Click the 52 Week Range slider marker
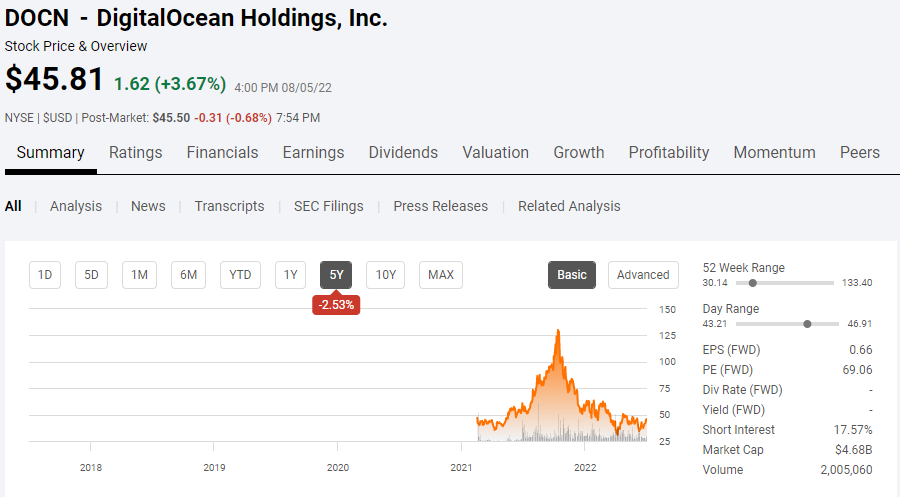900x497 pixels. pos(752,283)
